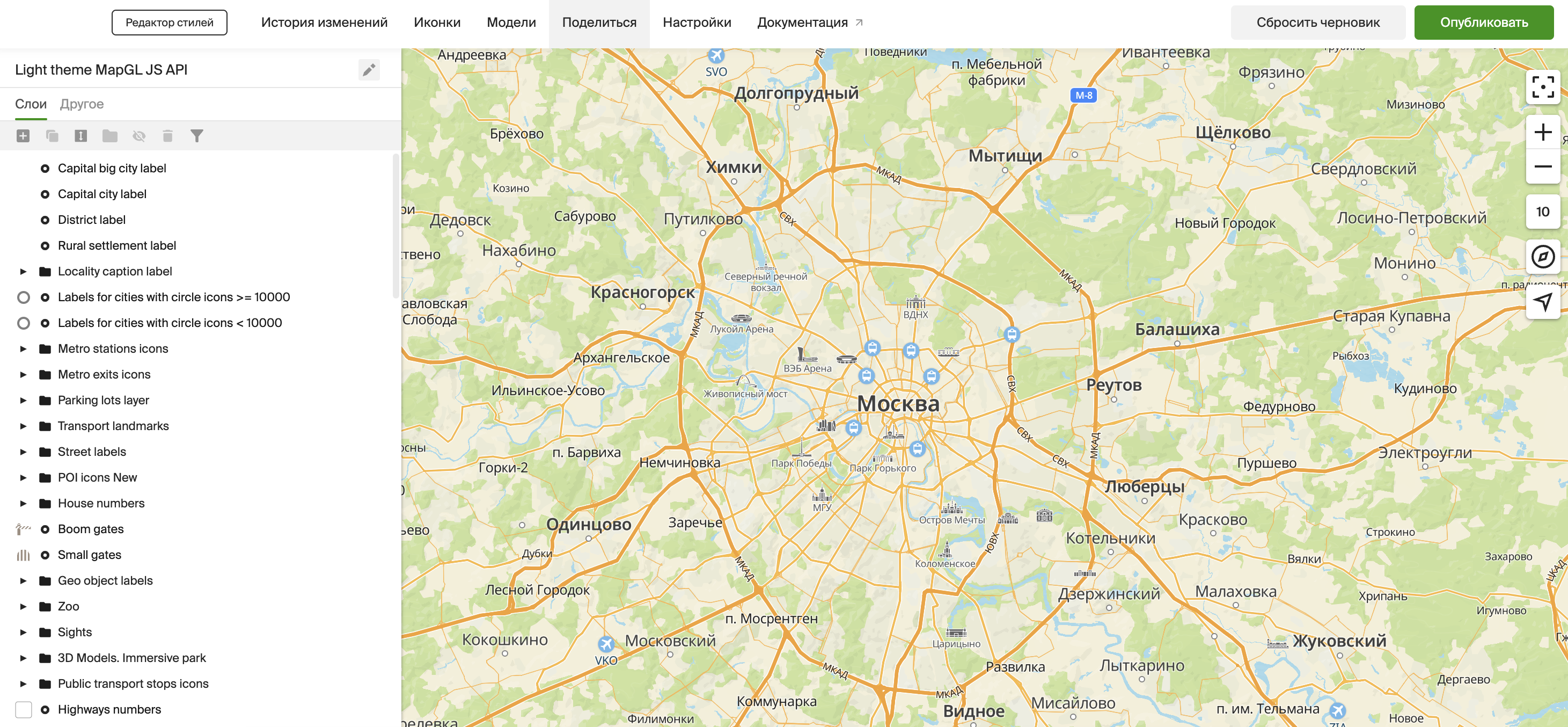The height and width of the screenshot is (727, 1568).
Task: Select radio for cities with icons >= 10000
Action: click(23, 297)
